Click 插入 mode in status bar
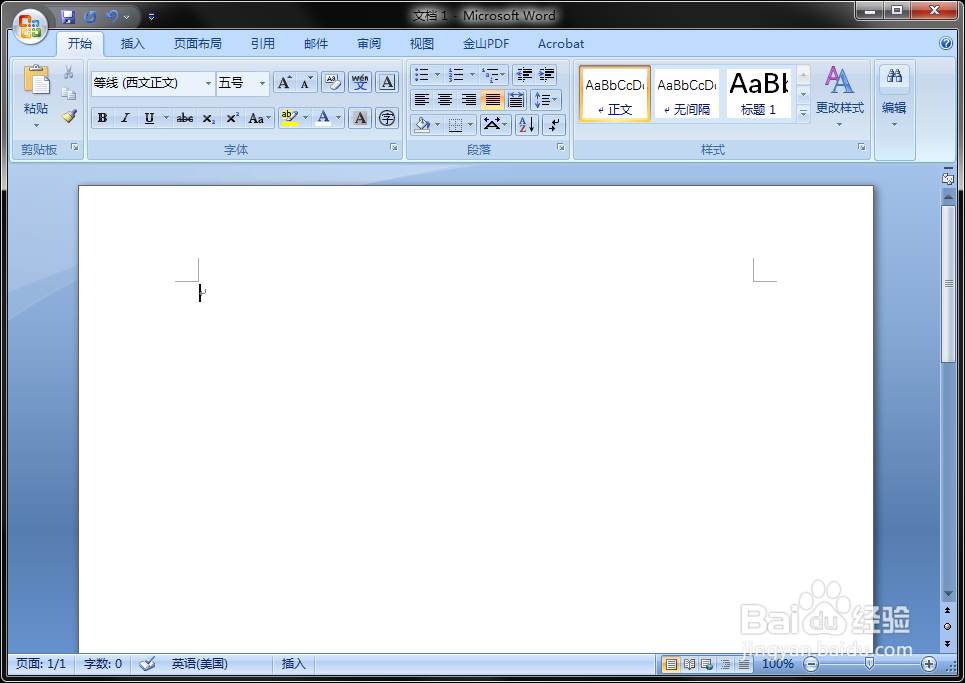Screen dimensions: 965x683 [294, 664]
